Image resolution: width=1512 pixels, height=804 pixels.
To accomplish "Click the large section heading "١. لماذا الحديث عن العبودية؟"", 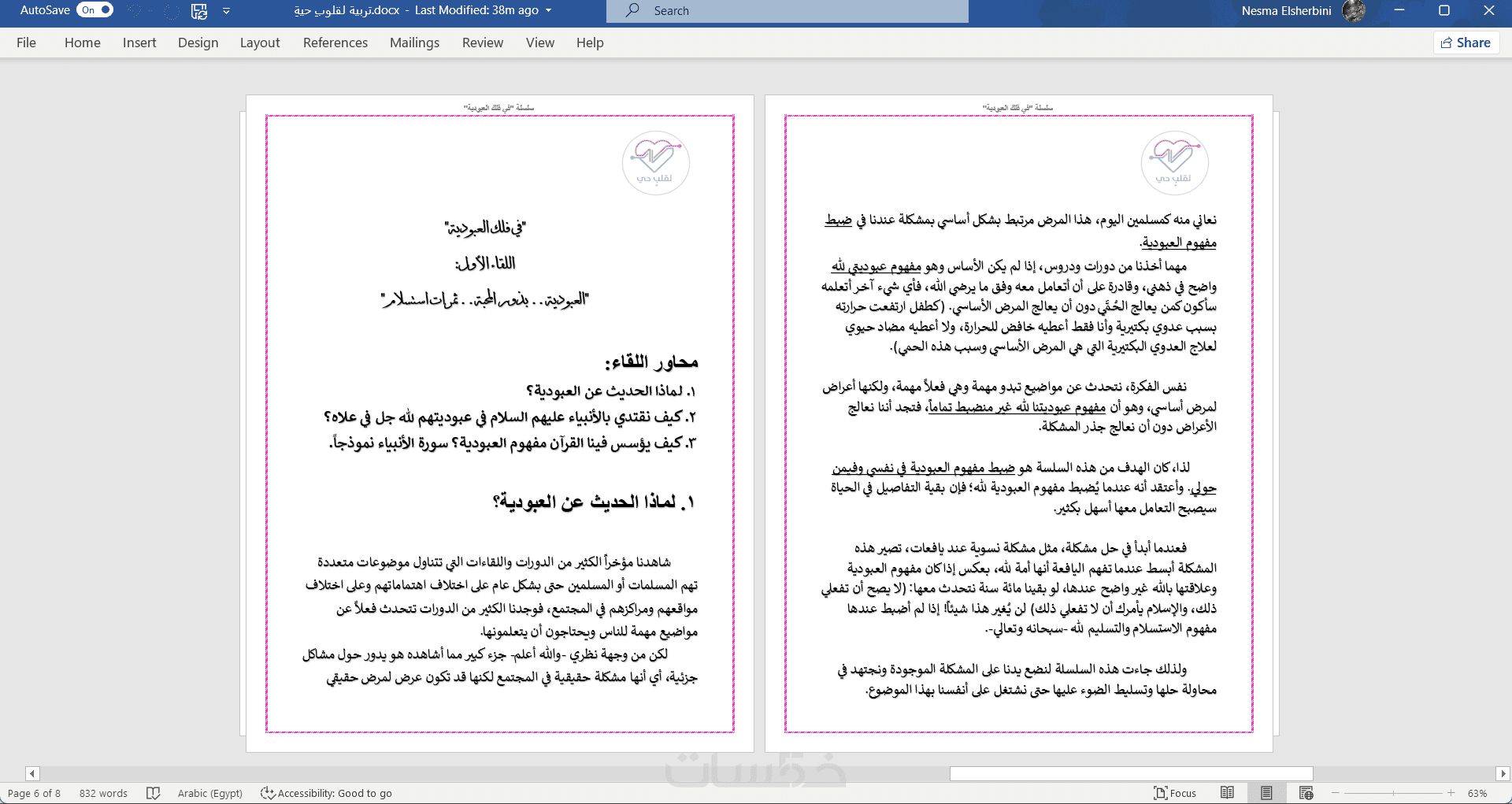I will 595,502.
